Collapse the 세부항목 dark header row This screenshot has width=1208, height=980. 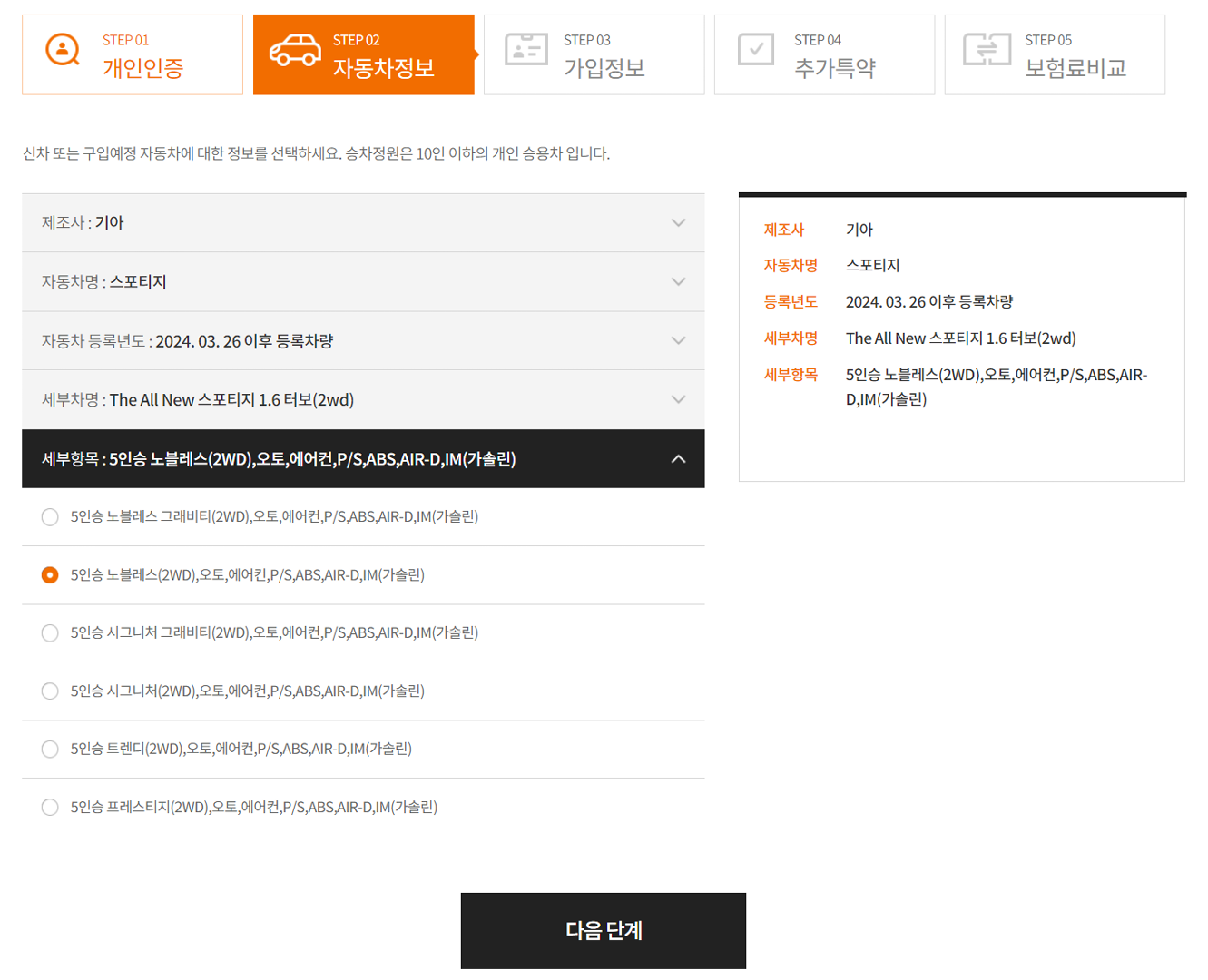363,458
